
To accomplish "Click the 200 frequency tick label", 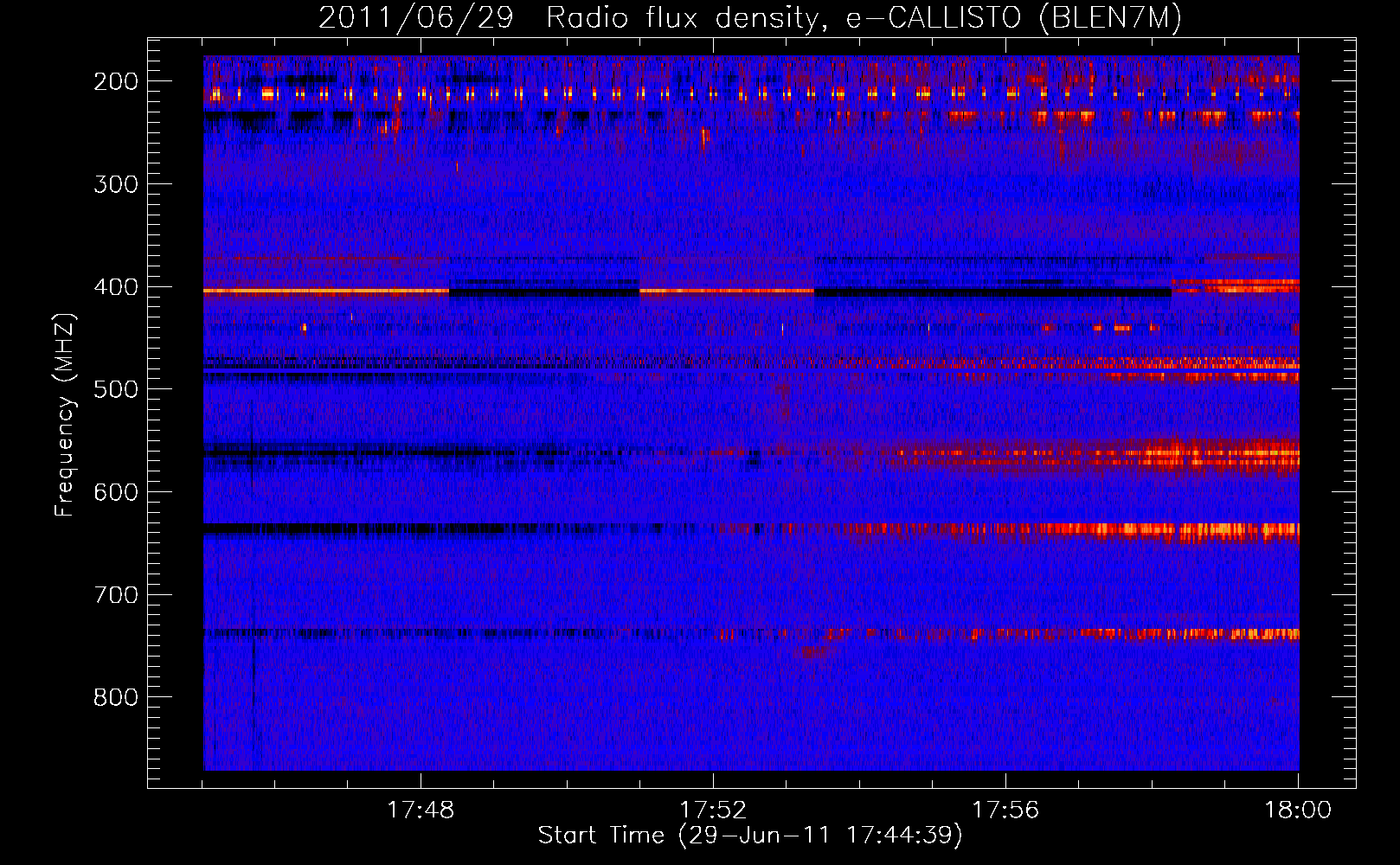I will [116, 81].
